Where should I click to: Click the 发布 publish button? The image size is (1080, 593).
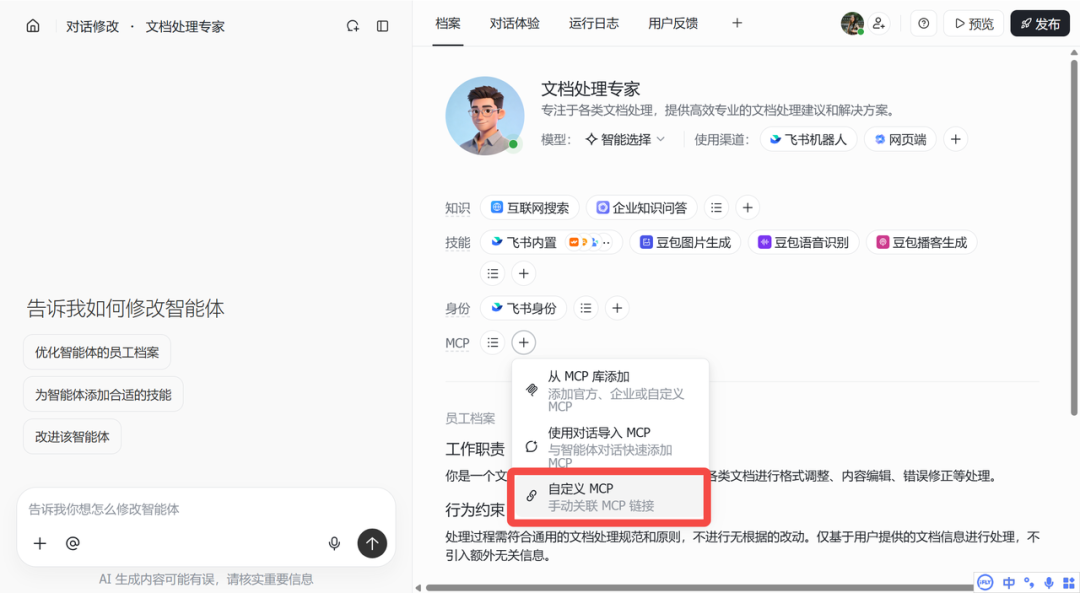click(1040, 23)
